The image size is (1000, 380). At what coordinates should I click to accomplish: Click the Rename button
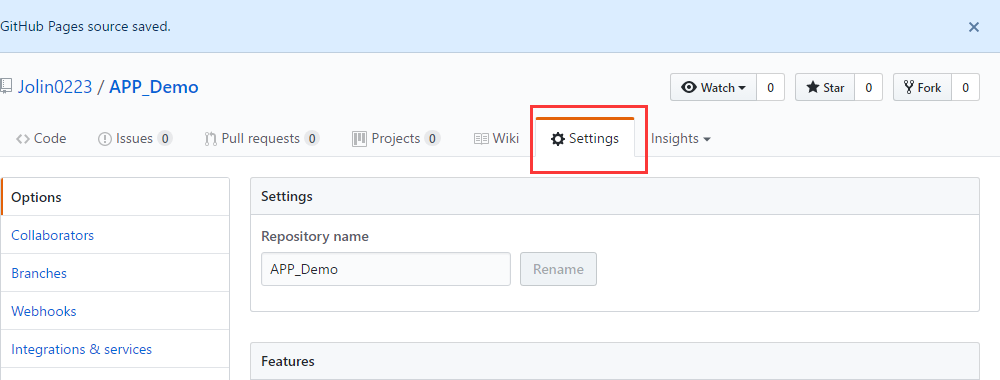pos(559,269)
